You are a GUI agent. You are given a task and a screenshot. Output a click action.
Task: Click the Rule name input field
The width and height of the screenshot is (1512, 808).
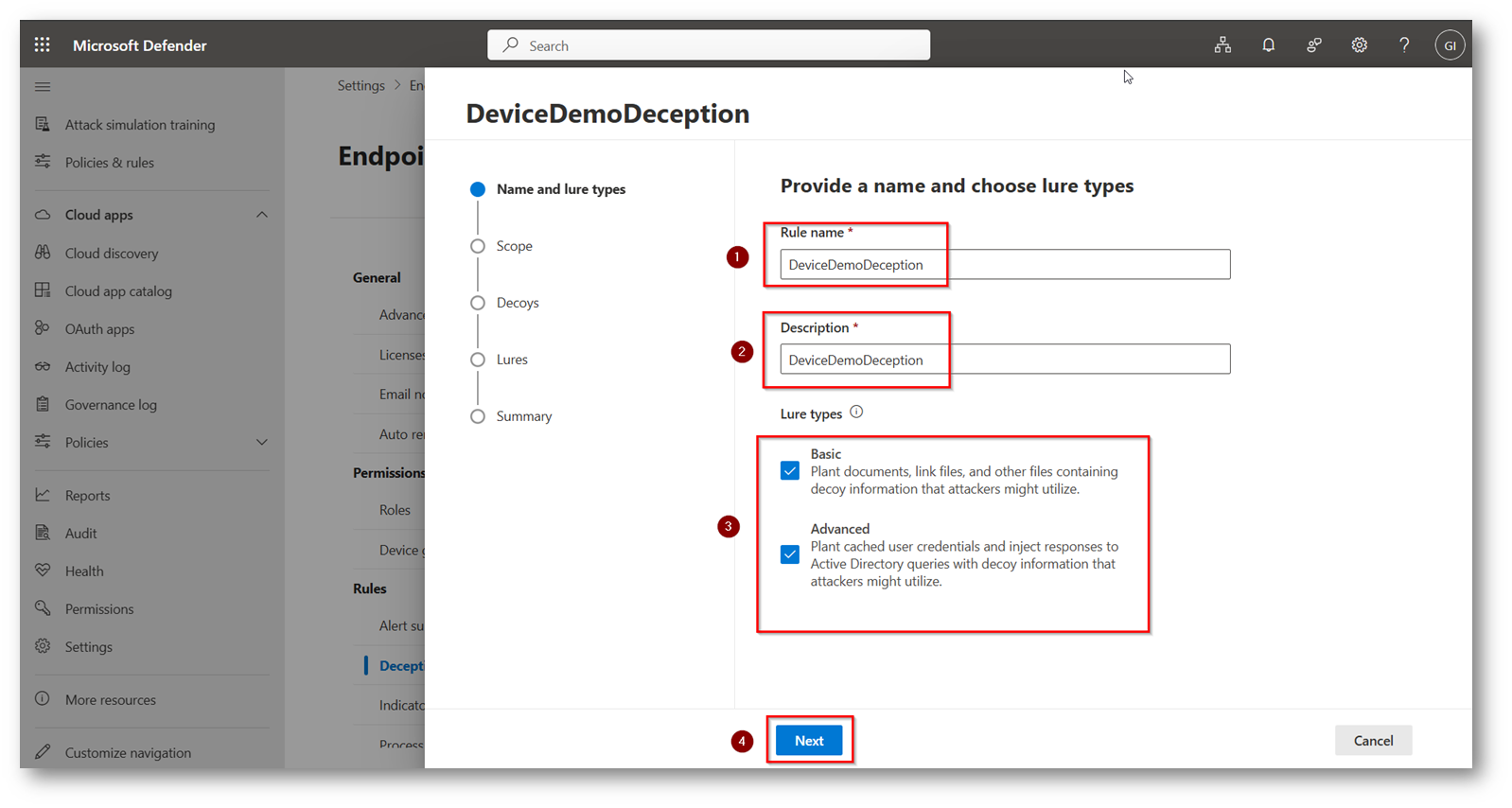click(1005, 264)
